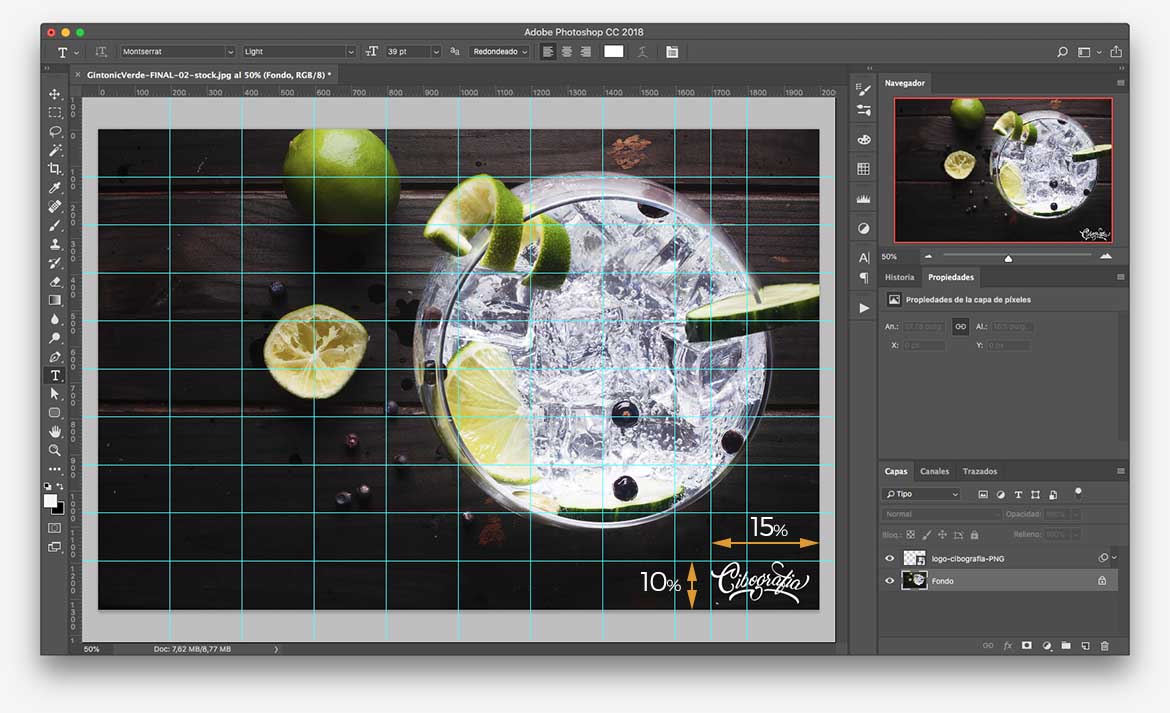Screen dimensions: 1170x713
Task: Open the Montserrat font family dropdown
Action: pyautogui.click(x=179, y=52)
